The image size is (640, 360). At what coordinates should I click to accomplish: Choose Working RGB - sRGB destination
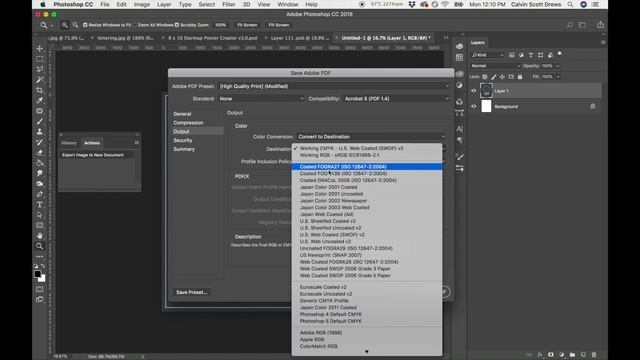(367, 155)
